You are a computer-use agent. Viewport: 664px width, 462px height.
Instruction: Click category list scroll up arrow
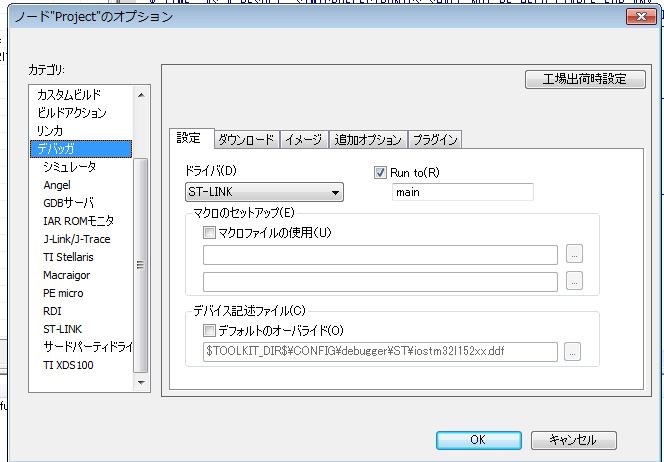point(141,95)
